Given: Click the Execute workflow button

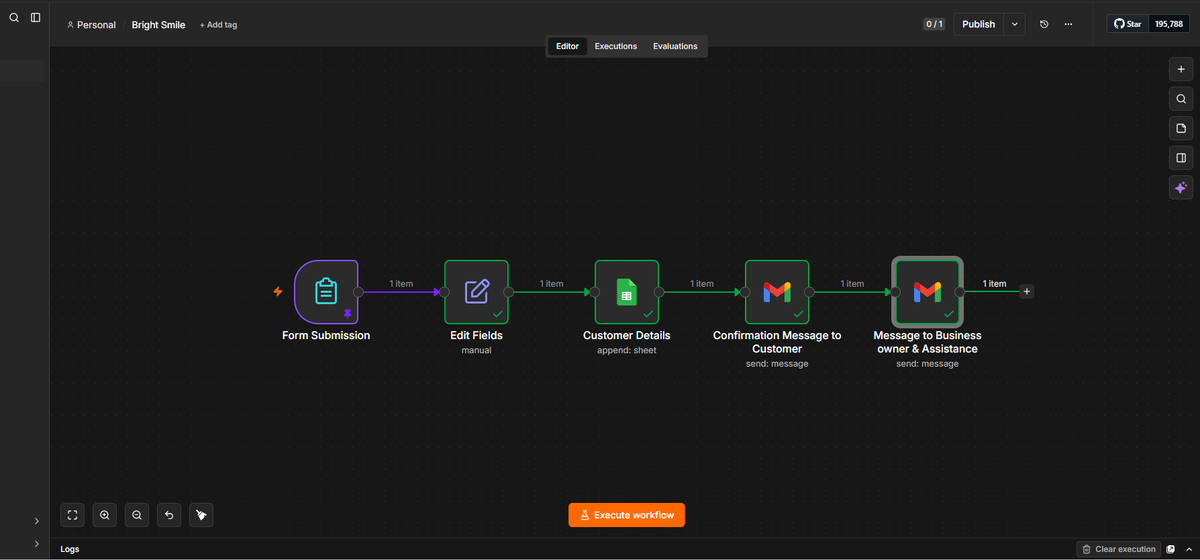Looking at the screenshot, I should coord(627,515).
